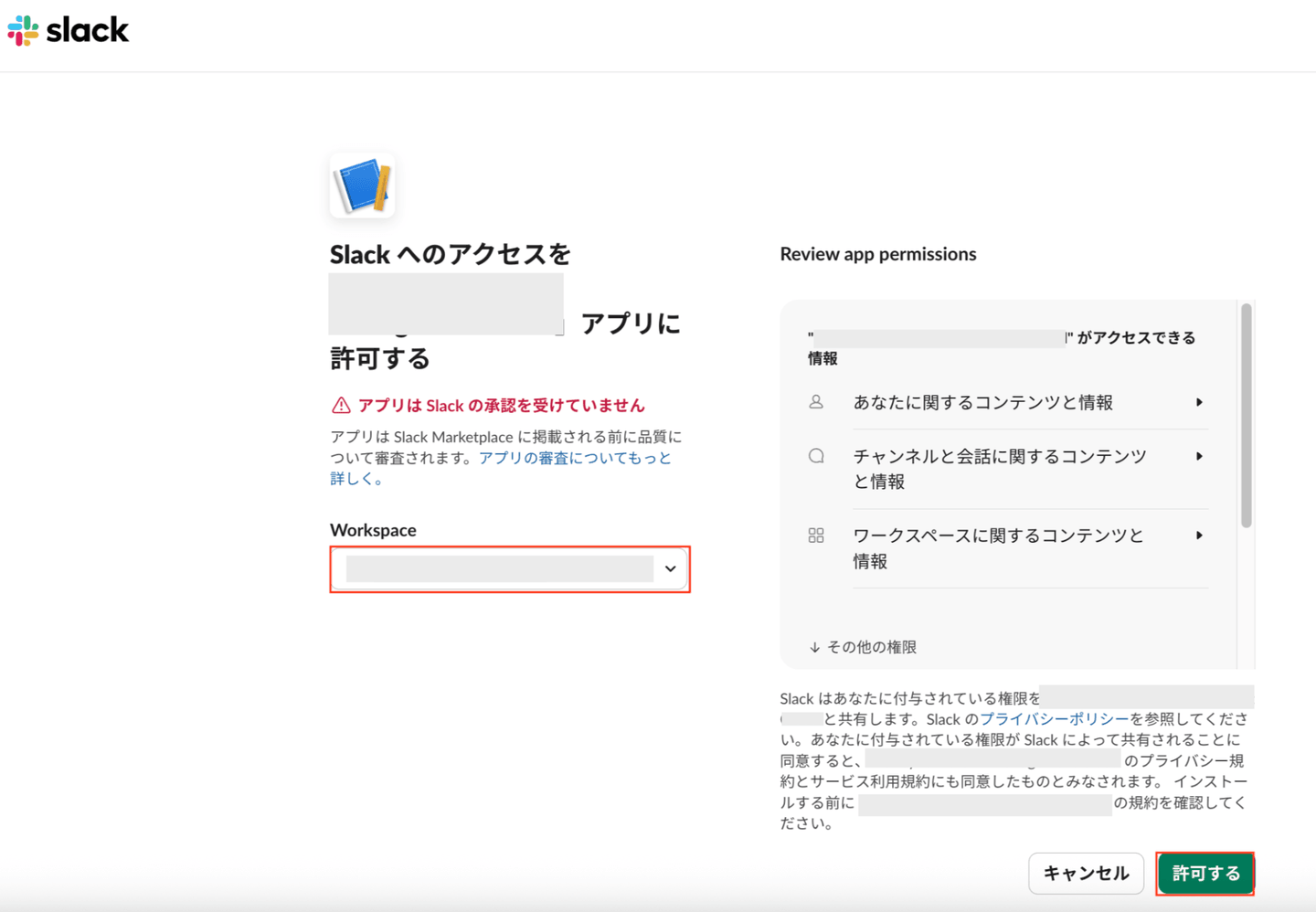Click the あなたに関するコンテンツと情報 row text
Screen dimensions: 1316x912
coord(983,402)
